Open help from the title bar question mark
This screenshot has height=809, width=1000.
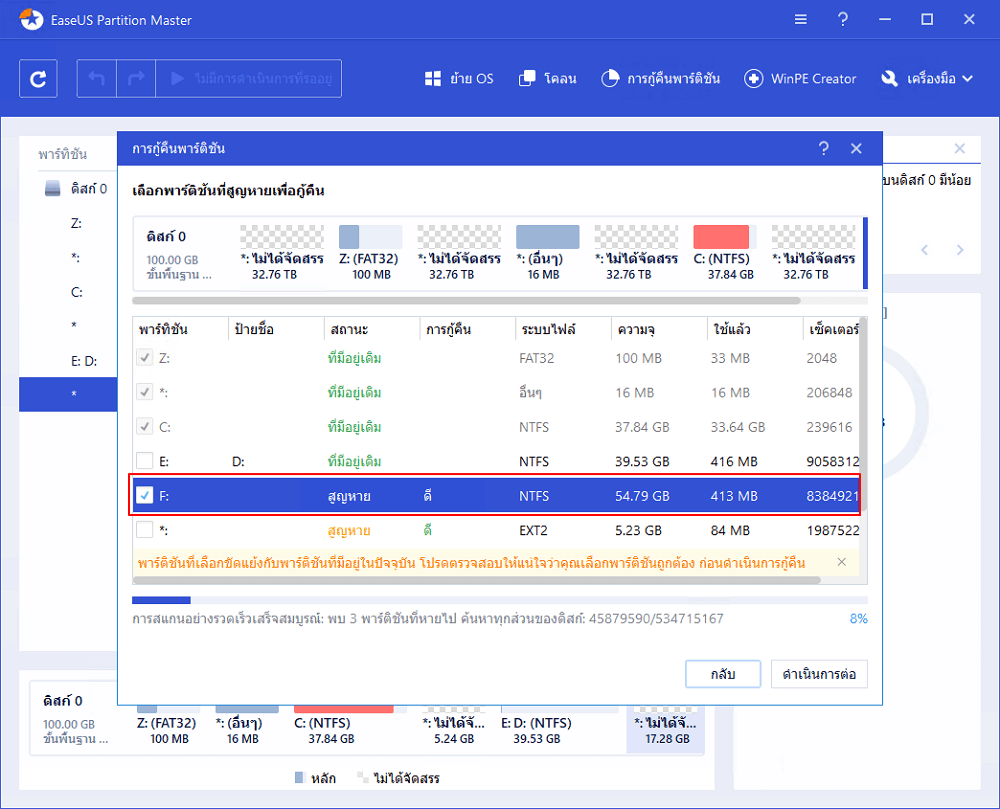842,20
